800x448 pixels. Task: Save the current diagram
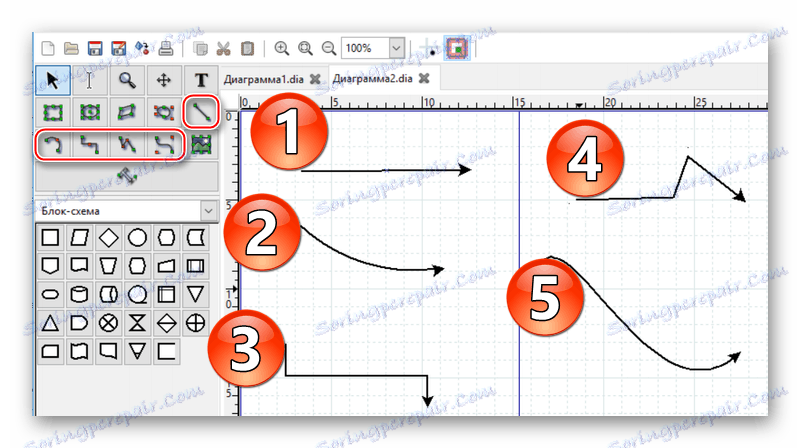pos(95,48)
